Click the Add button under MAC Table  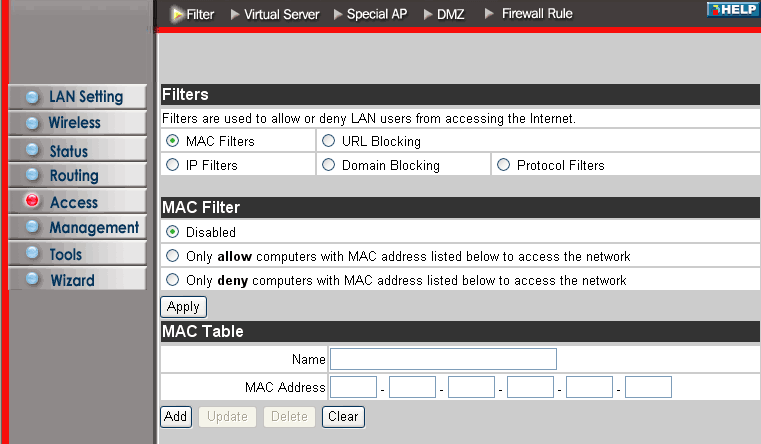click(176, 417)
